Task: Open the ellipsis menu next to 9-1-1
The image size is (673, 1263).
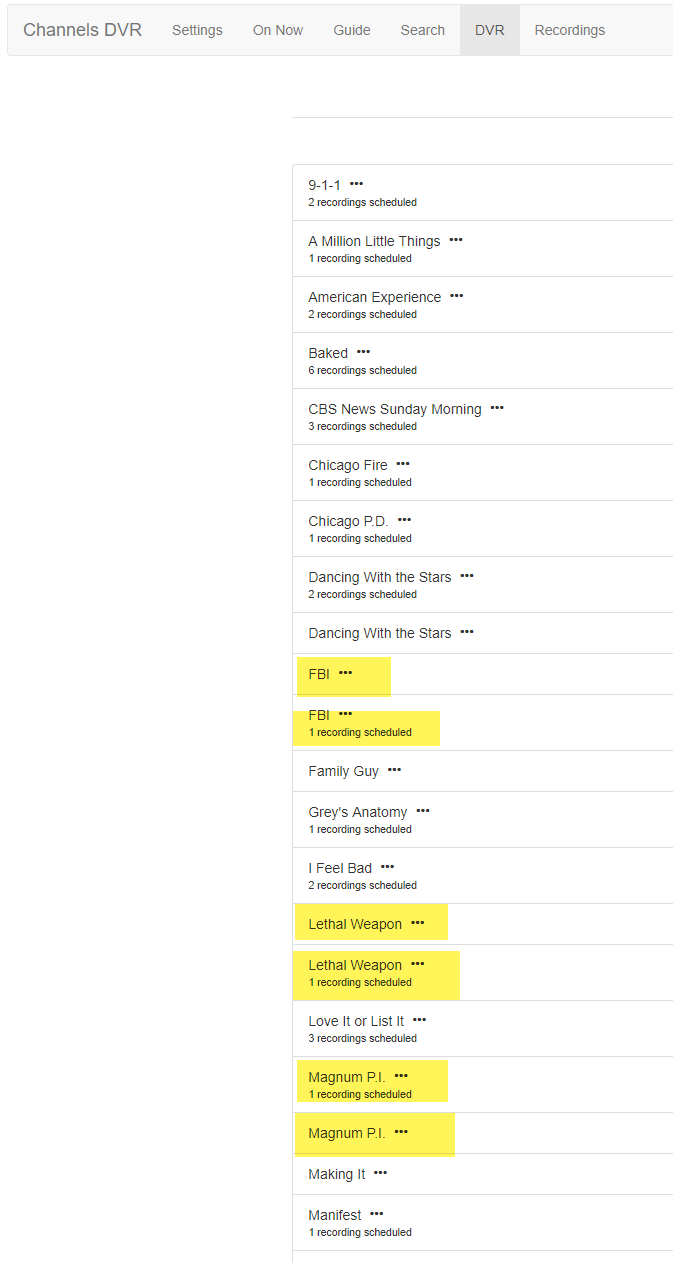Action: click(x=356, y=184)
